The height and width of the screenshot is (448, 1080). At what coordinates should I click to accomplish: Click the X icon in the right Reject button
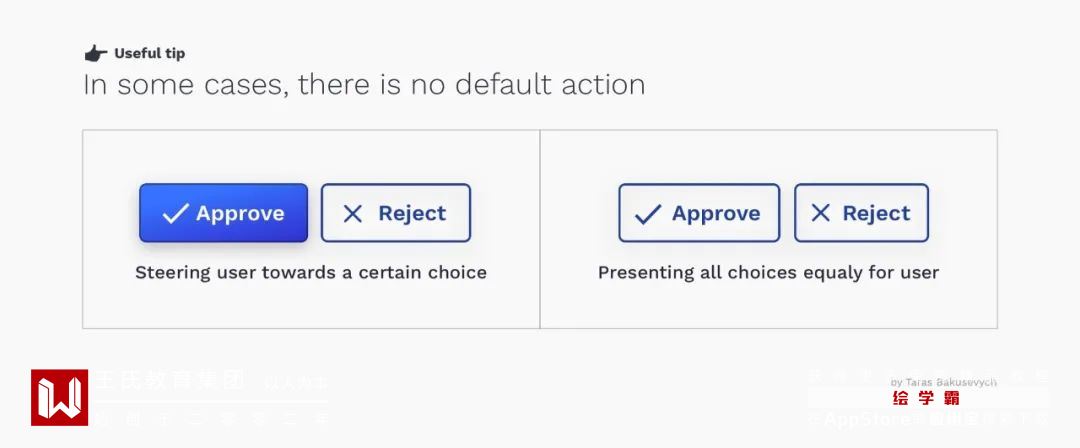(x=820, y=213)
